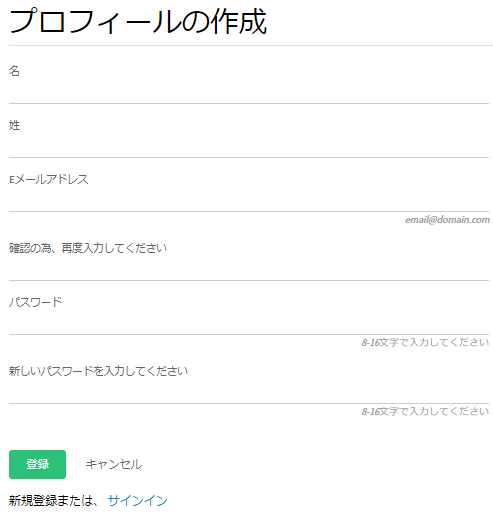493x528 pixels.
Task: Click the 登録 green button
Action: [37, 464]
